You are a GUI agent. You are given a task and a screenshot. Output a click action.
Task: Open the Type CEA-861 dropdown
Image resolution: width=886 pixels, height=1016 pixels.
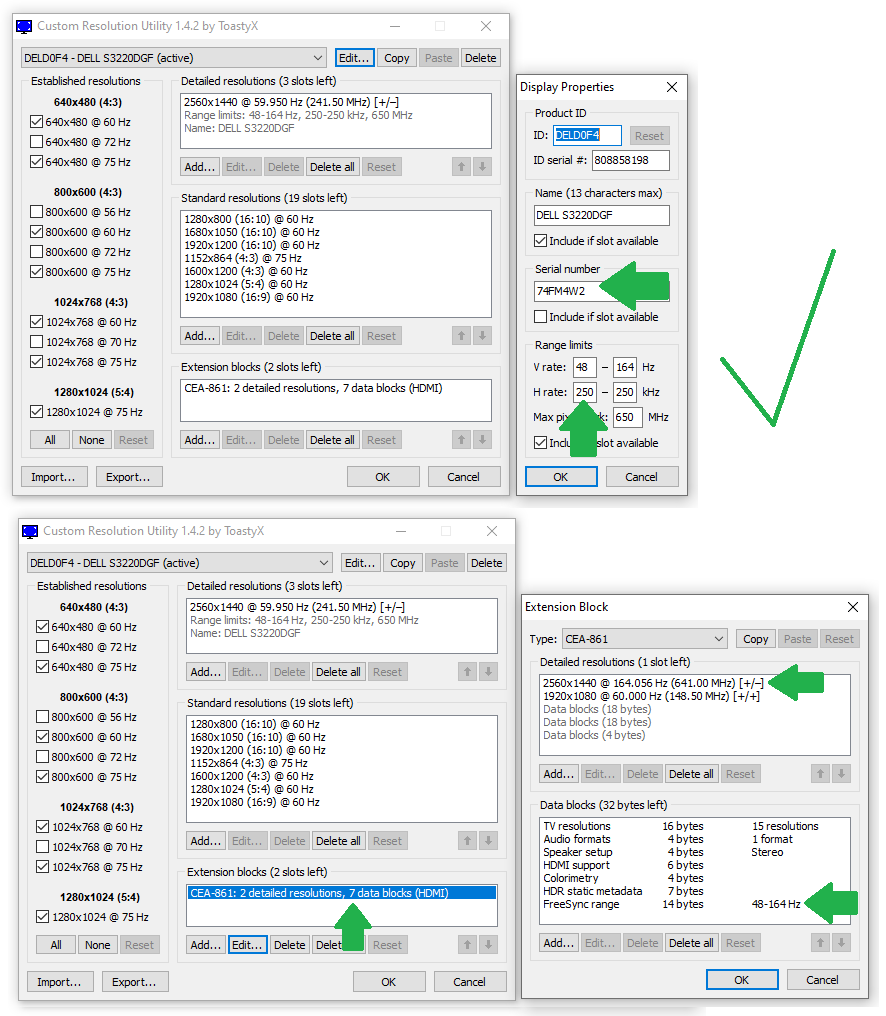tap(644, 639)
